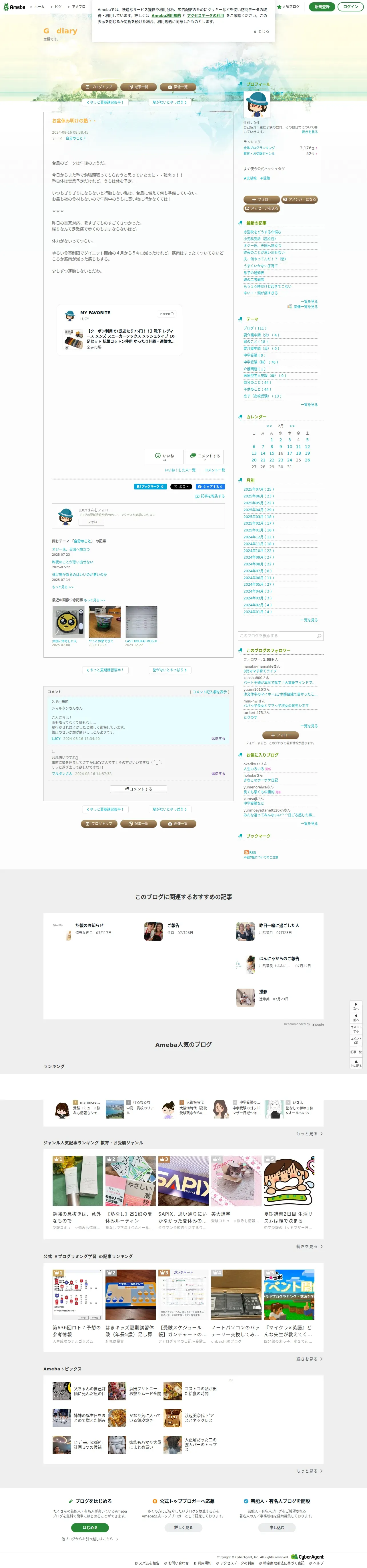Image resolution: width=367 pixels, height=1568 pixels.
Task: Click the アメンバーになる button
Action: [x=299, y=199]
